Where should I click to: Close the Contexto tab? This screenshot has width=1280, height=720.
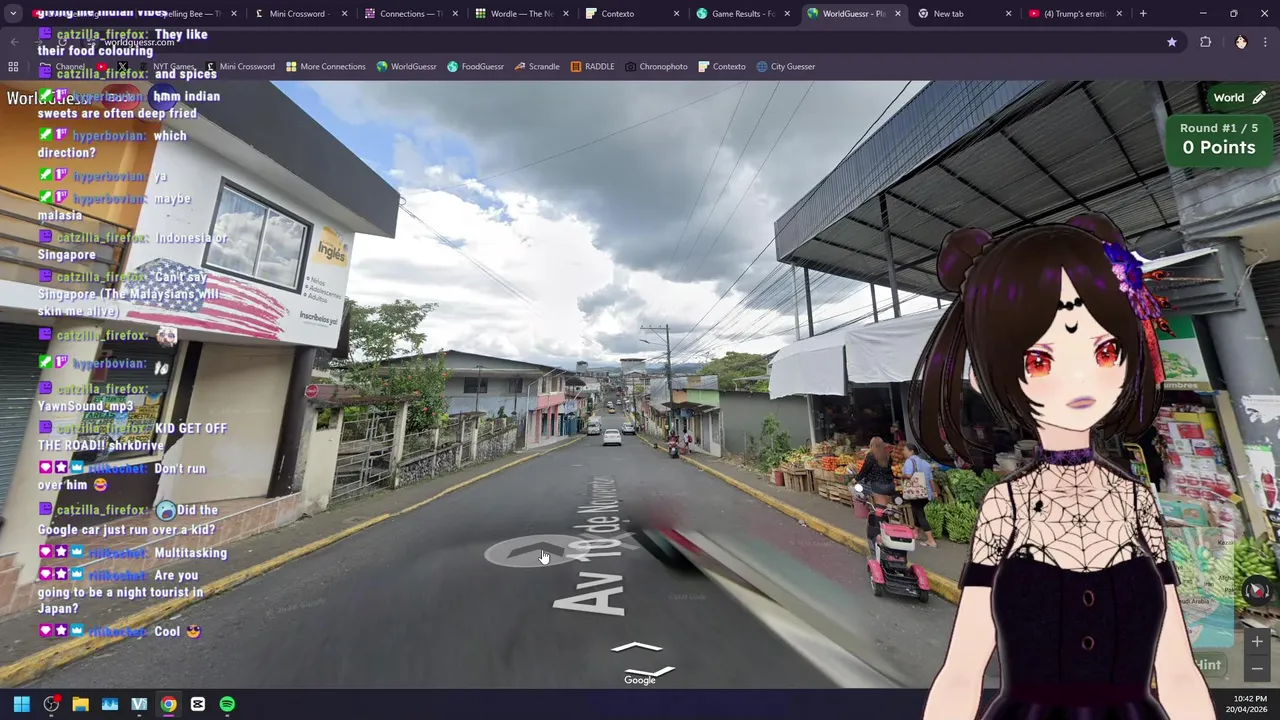pos(676,14)
